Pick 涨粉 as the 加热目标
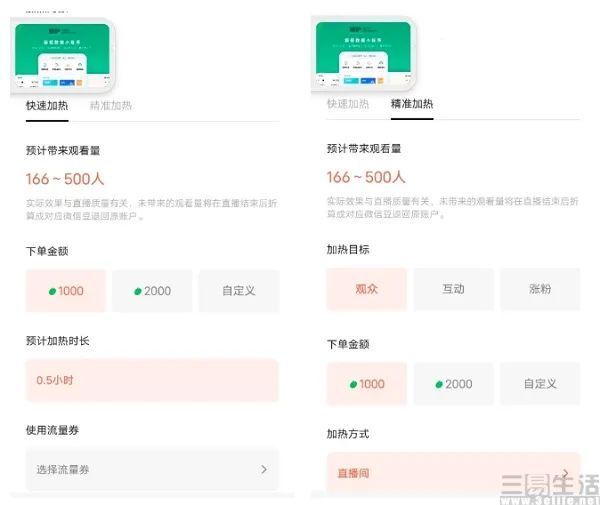Viewport: 600px width, 505px height. coord(540,289)
